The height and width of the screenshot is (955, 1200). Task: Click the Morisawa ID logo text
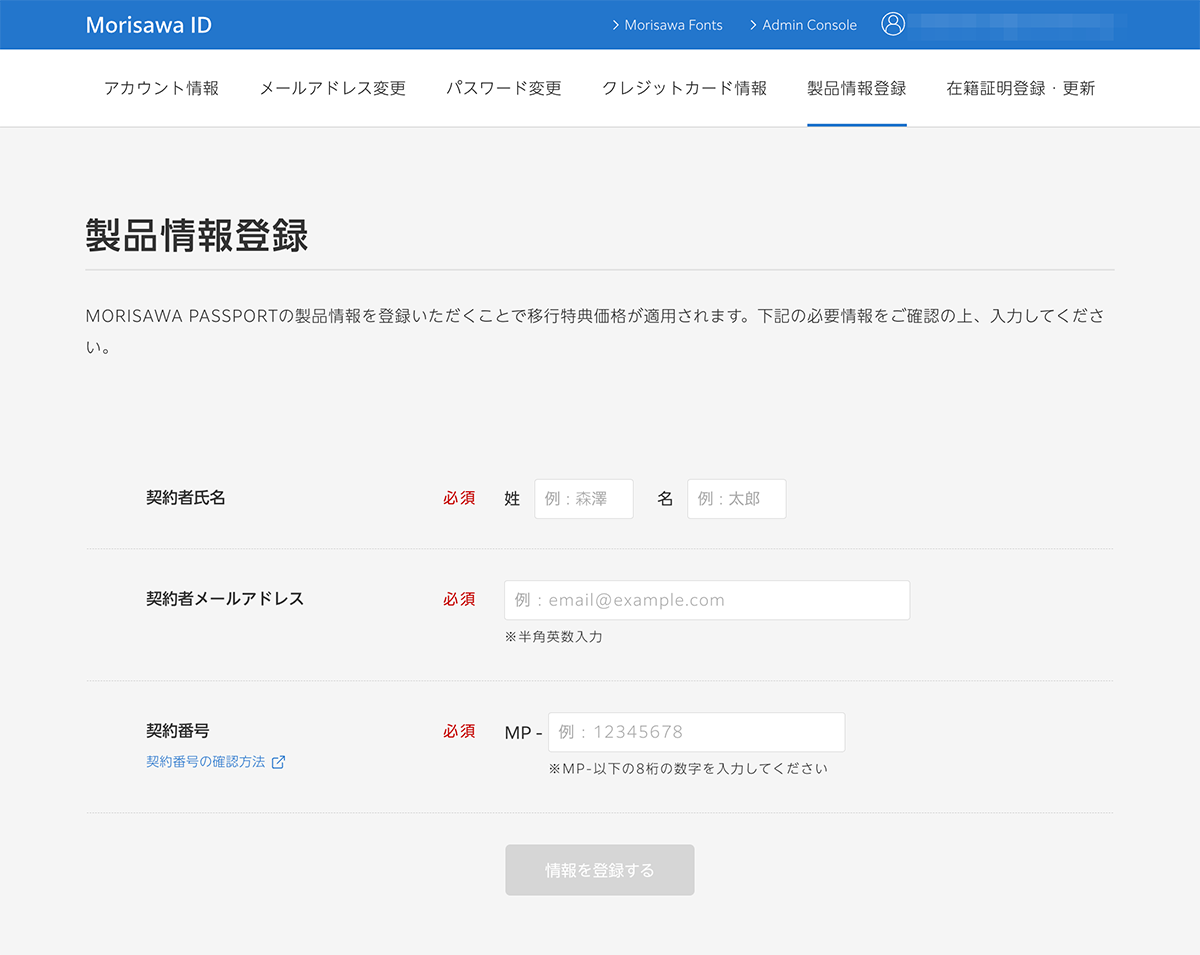click(x=149, y=25)
